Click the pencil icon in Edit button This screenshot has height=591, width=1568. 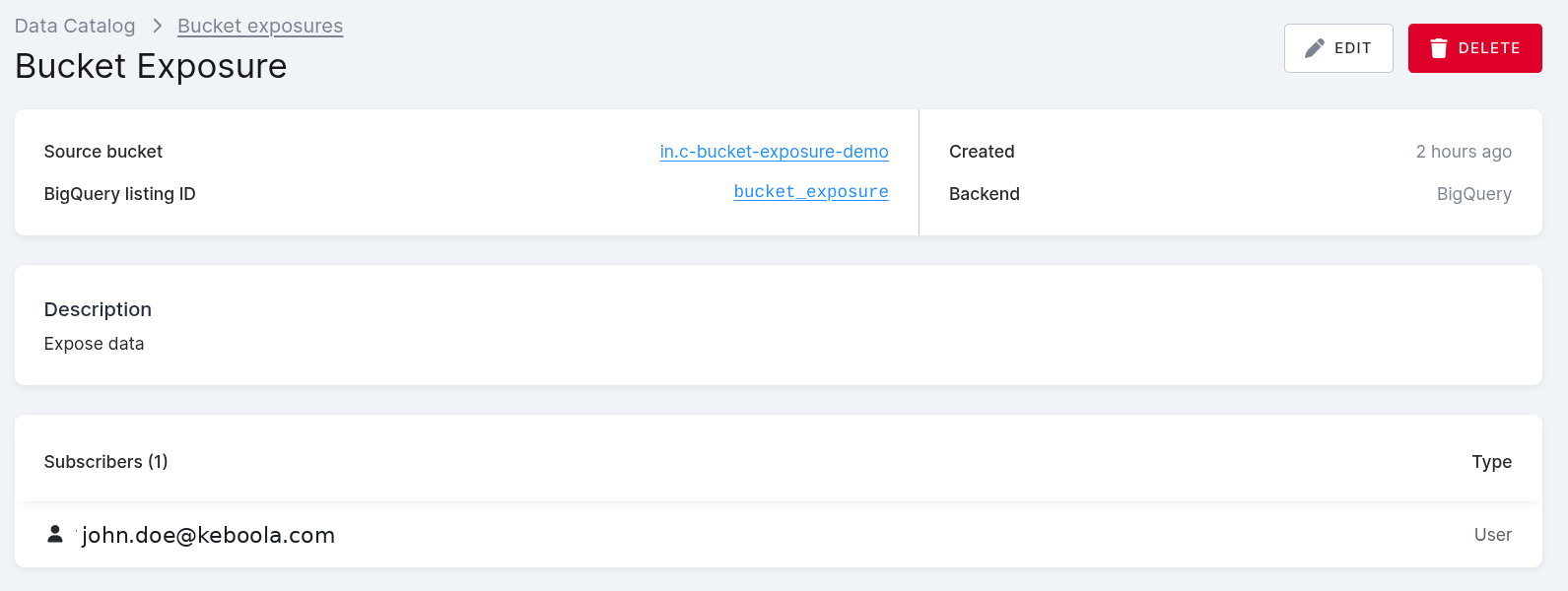[x=1315, y=48]
